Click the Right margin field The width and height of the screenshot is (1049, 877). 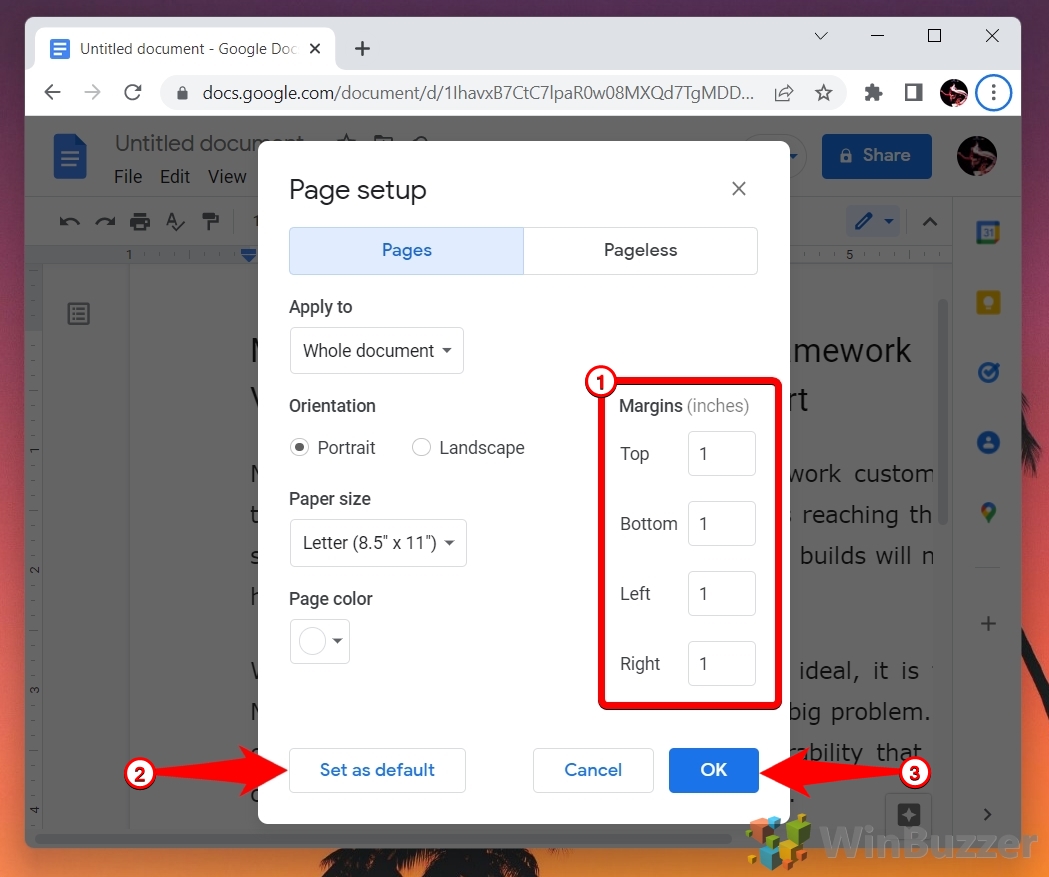(x=722, y=664)
